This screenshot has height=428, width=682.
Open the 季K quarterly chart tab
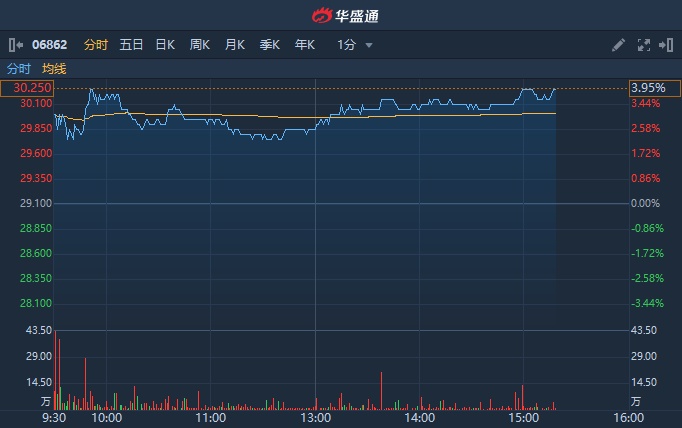coord(270,45)
